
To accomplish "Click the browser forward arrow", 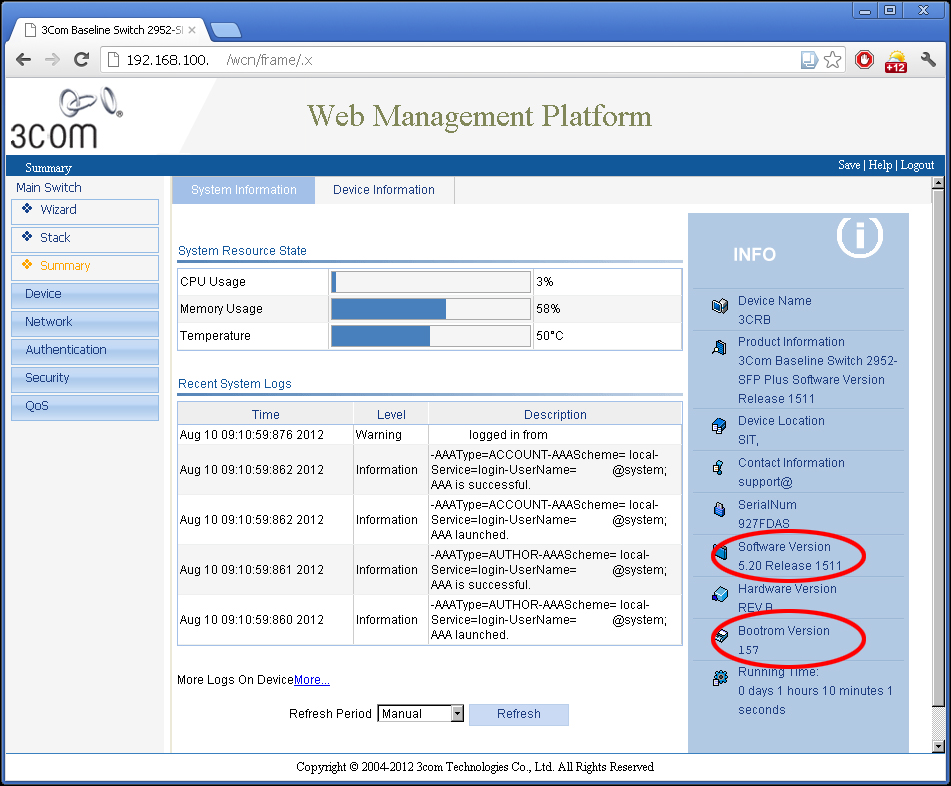I will click(x=53, y=59).
